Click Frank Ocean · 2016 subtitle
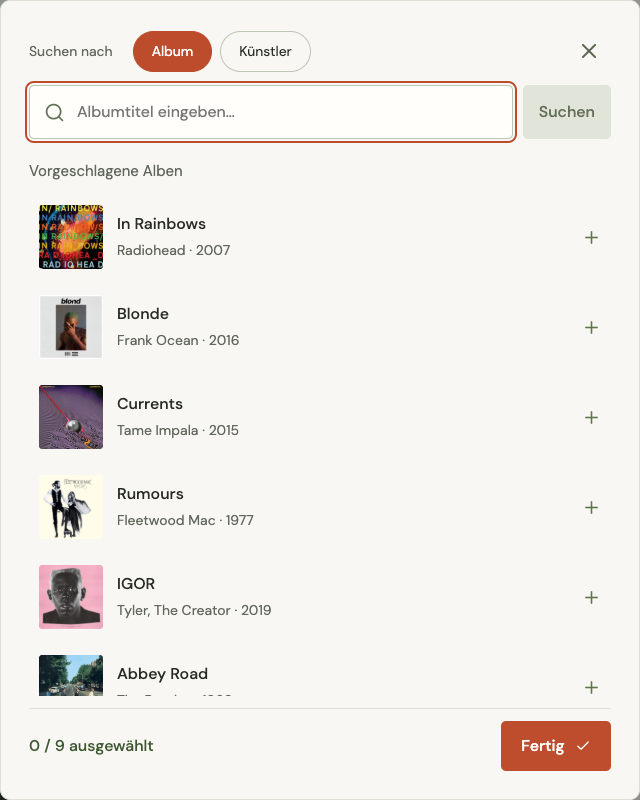The image size is (640, 800). [178, 340]
